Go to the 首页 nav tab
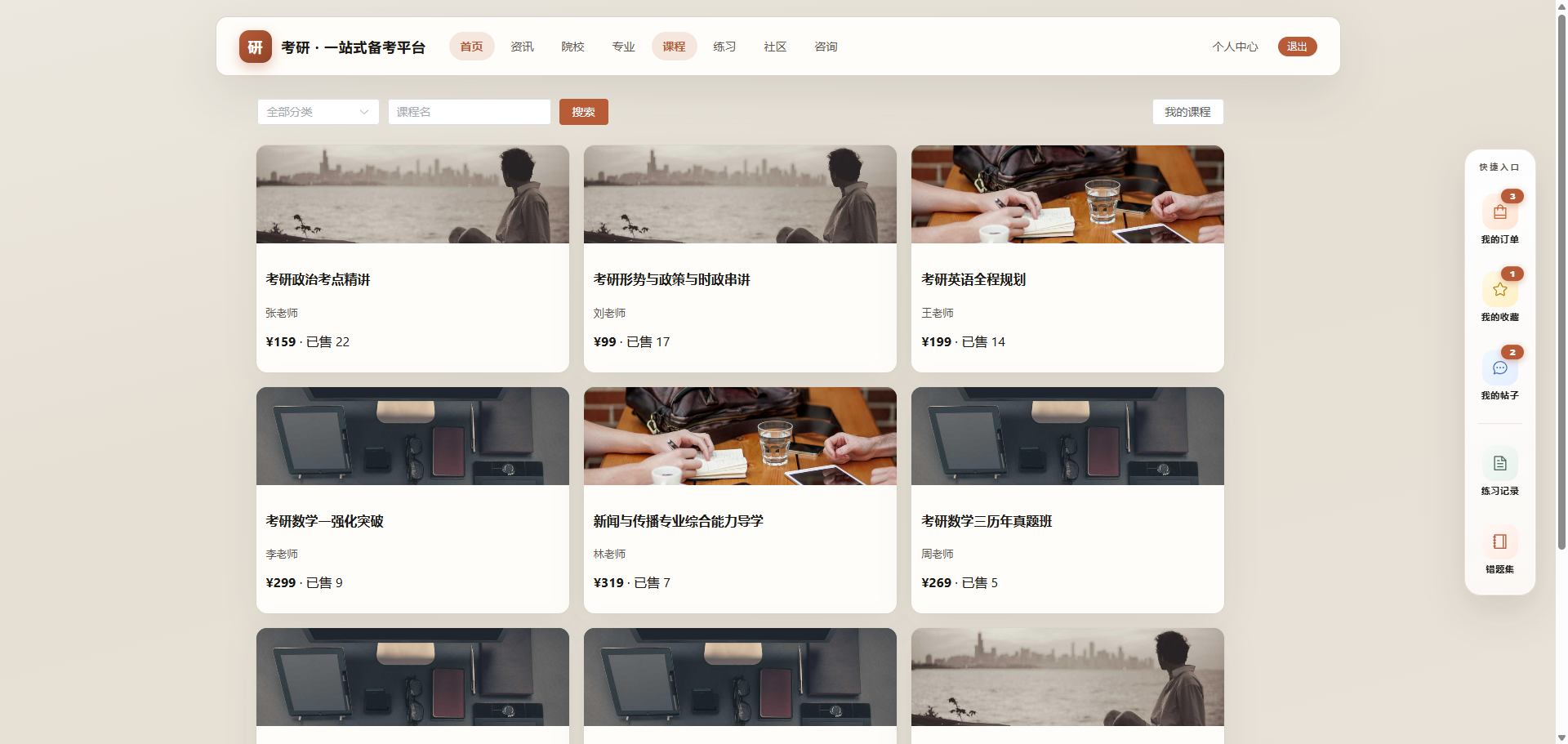Viewport: 1568px width, 744px height. tap(471, 47)
